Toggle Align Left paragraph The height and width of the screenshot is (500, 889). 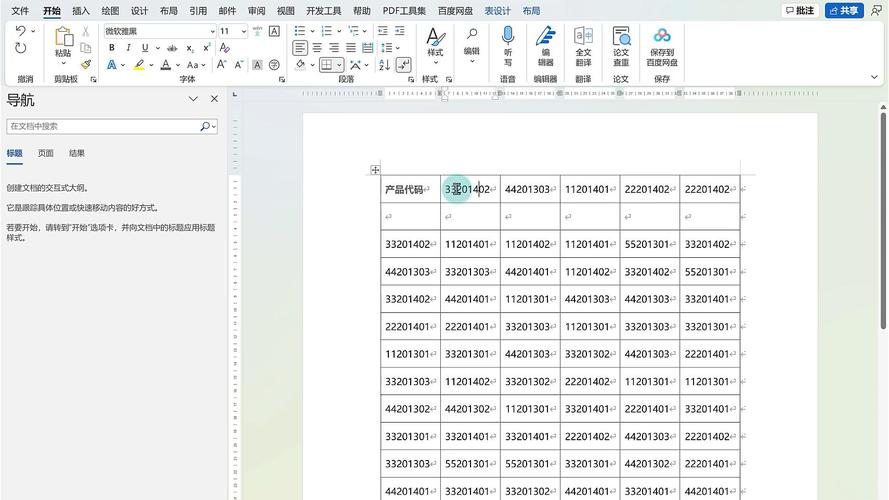click(x=300, y=48)
